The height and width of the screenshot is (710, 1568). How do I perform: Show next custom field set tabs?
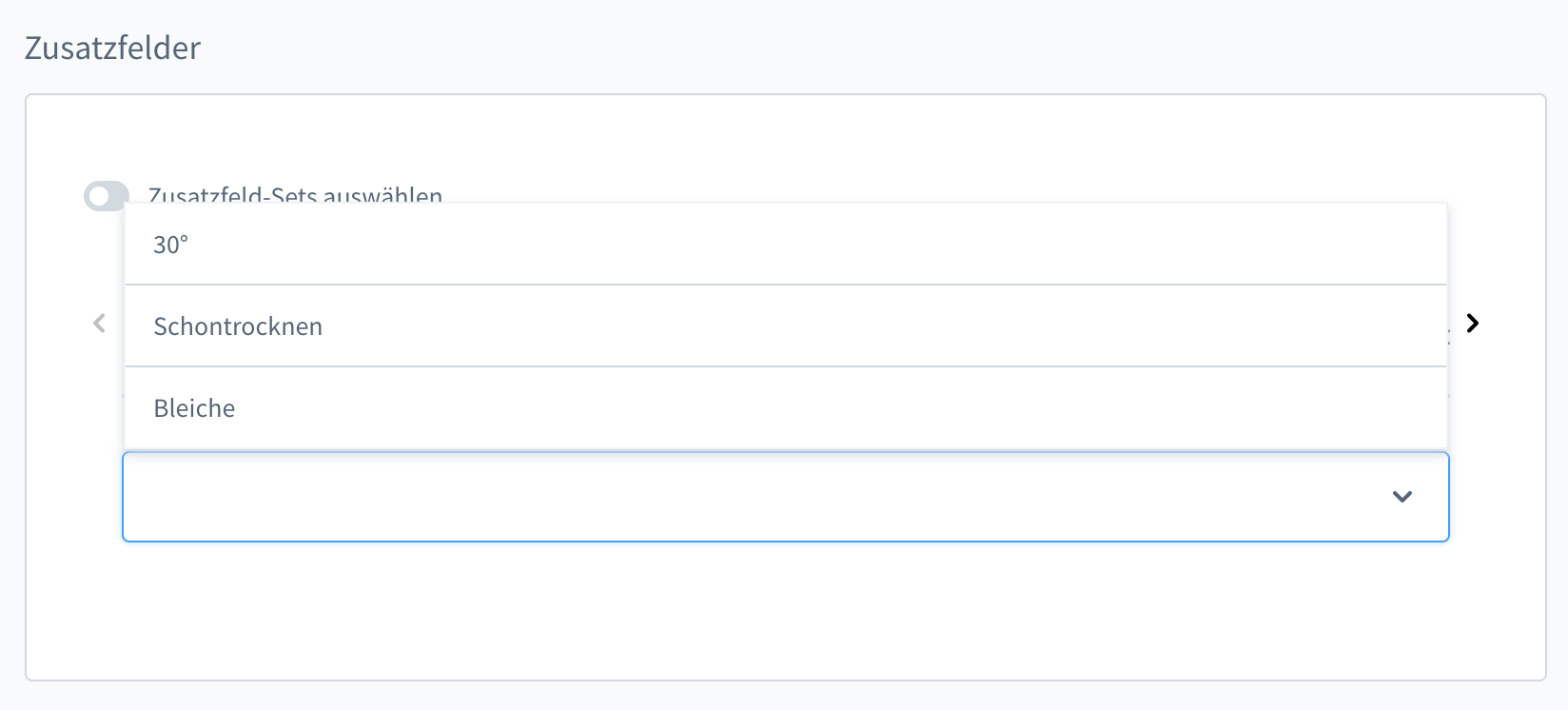tap(1473, 324)
